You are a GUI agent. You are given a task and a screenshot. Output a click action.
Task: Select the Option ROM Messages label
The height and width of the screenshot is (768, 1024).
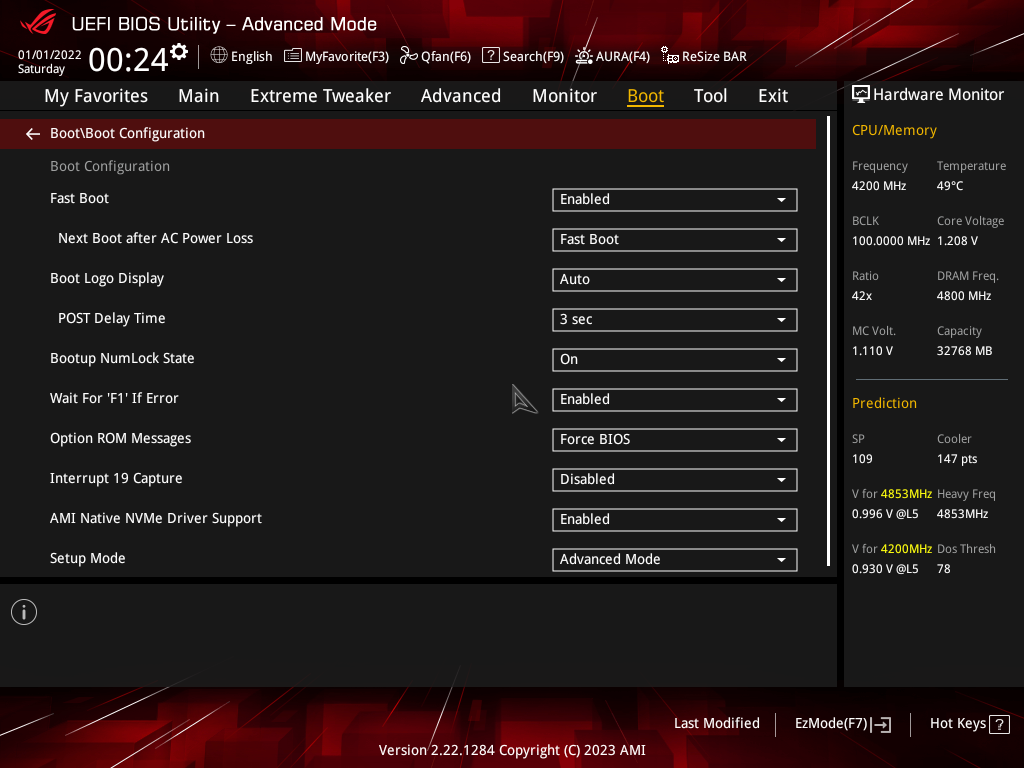tap(120, 439)
